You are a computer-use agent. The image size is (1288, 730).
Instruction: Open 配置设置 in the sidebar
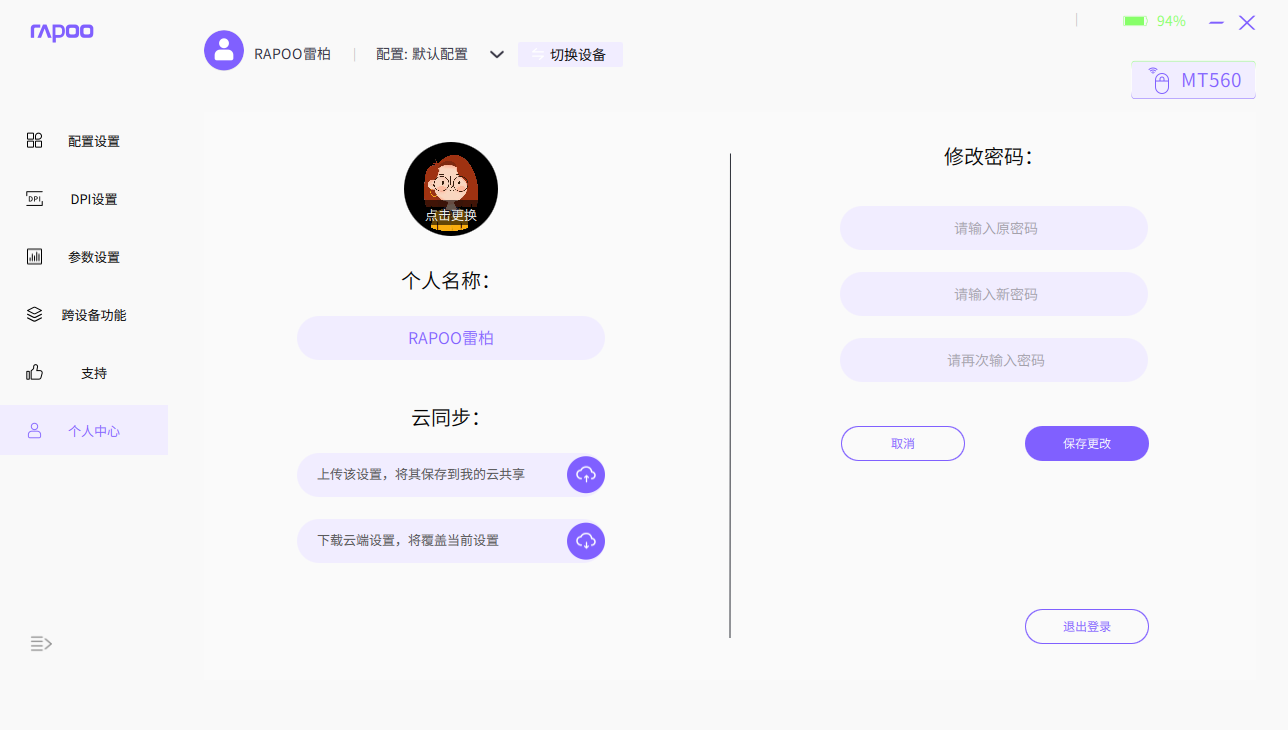click(93, 141)
